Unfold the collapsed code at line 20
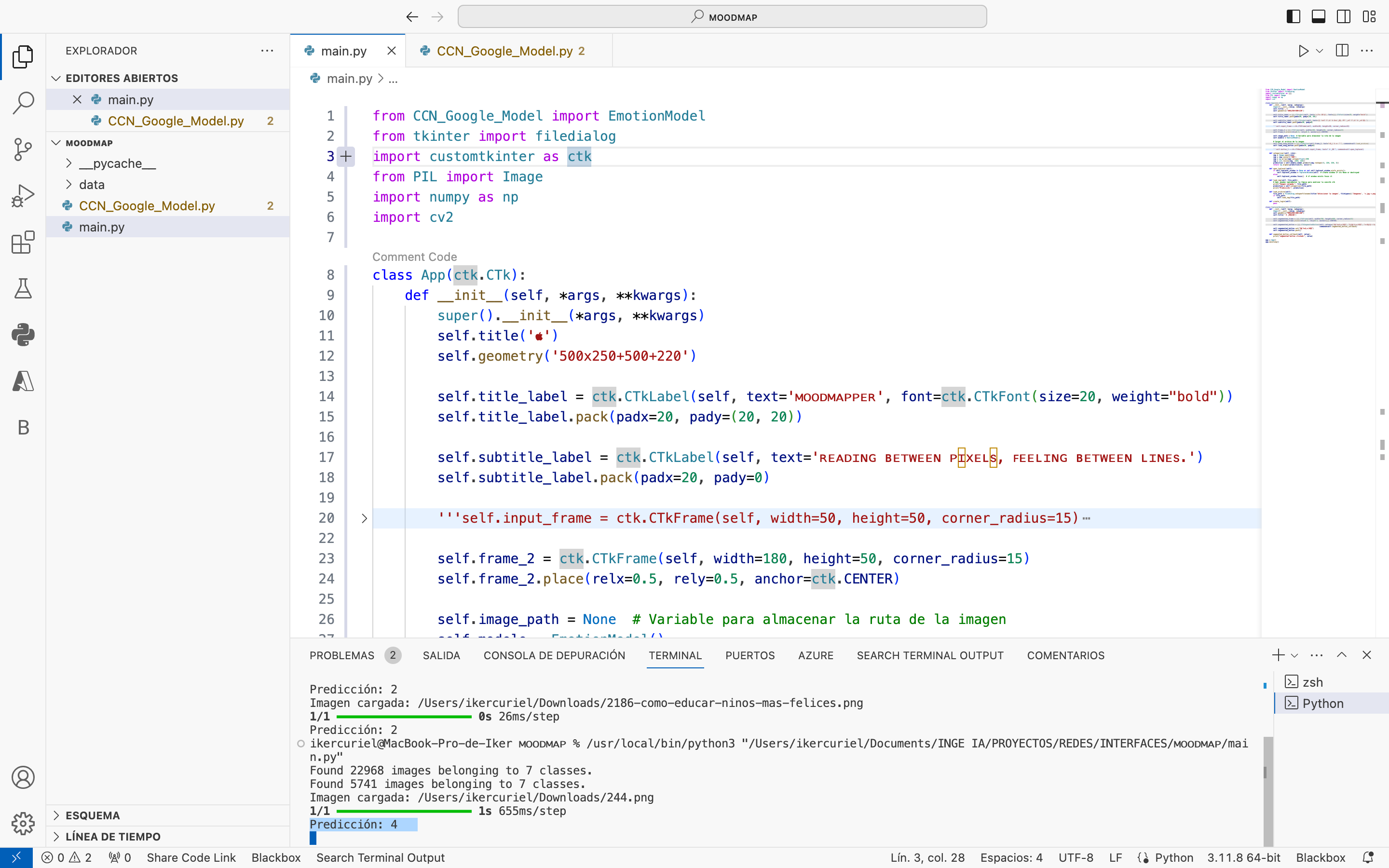This screenshot has height=868, width=1389. (x=364, y=518)
